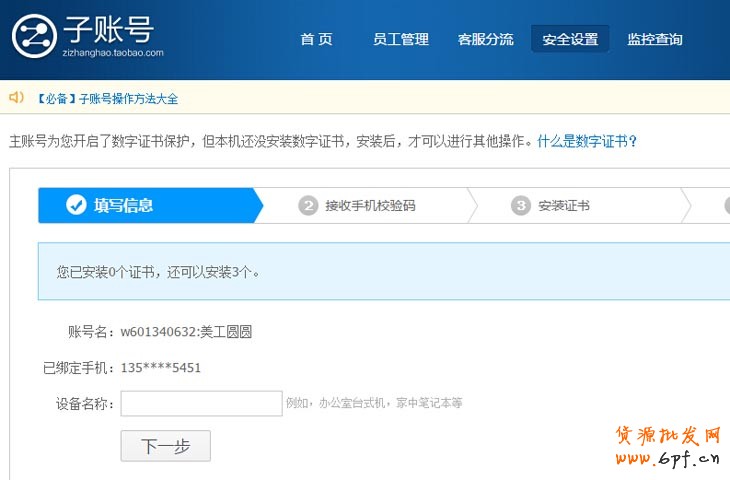This screenshot has width=730, height=480.
Task: Open the 首页 menu item
Action: [317, 39]
